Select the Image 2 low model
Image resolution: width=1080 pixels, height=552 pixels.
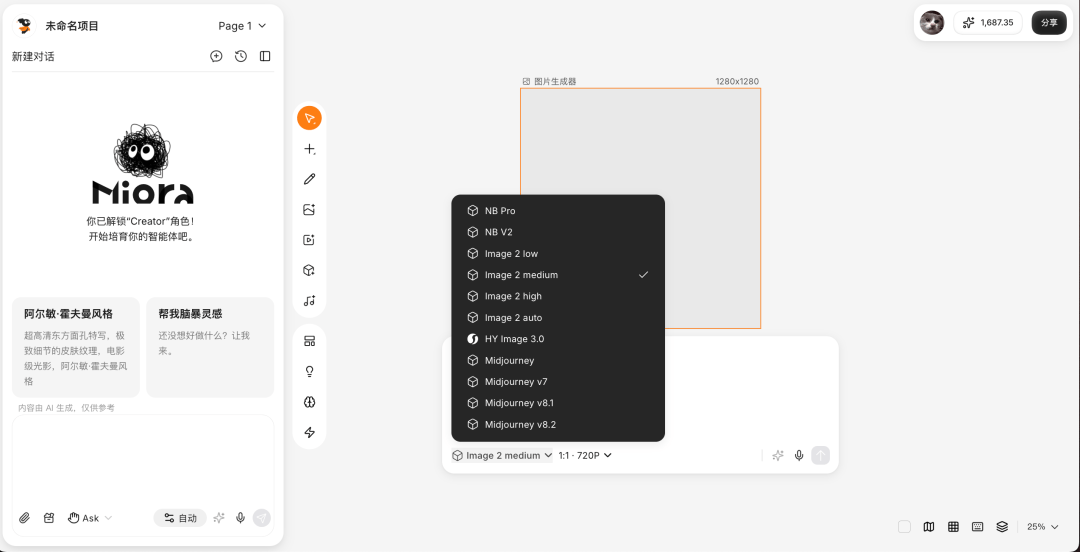coord(558,254)
